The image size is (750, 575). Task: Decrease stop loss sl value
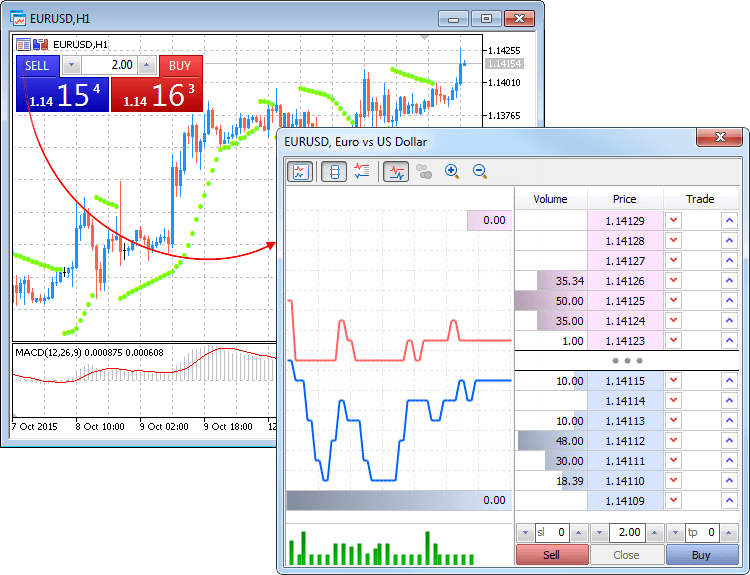[525, 532]
